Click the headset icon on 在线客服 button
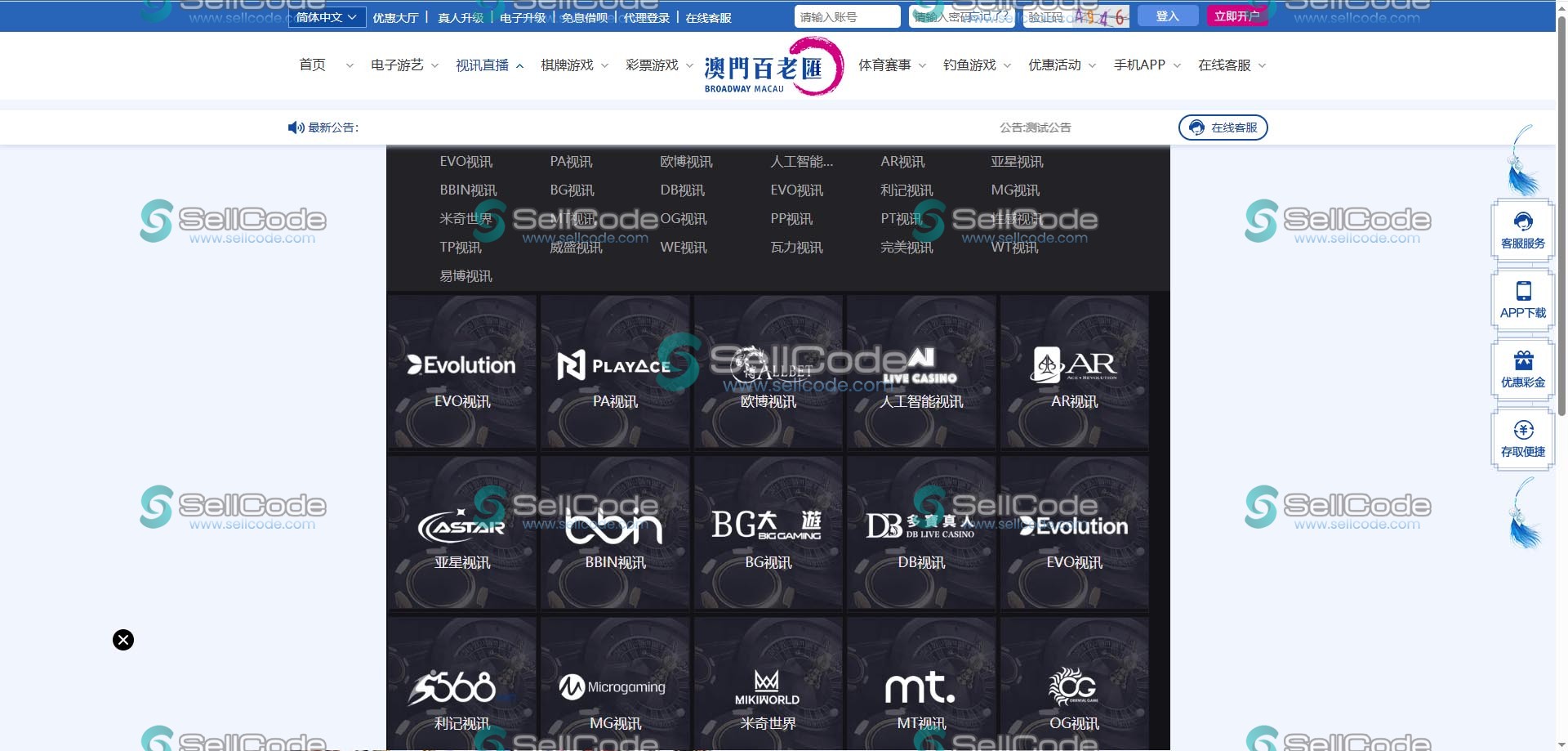This screenshot has width=1568, height=751. tap(1197, 127)
